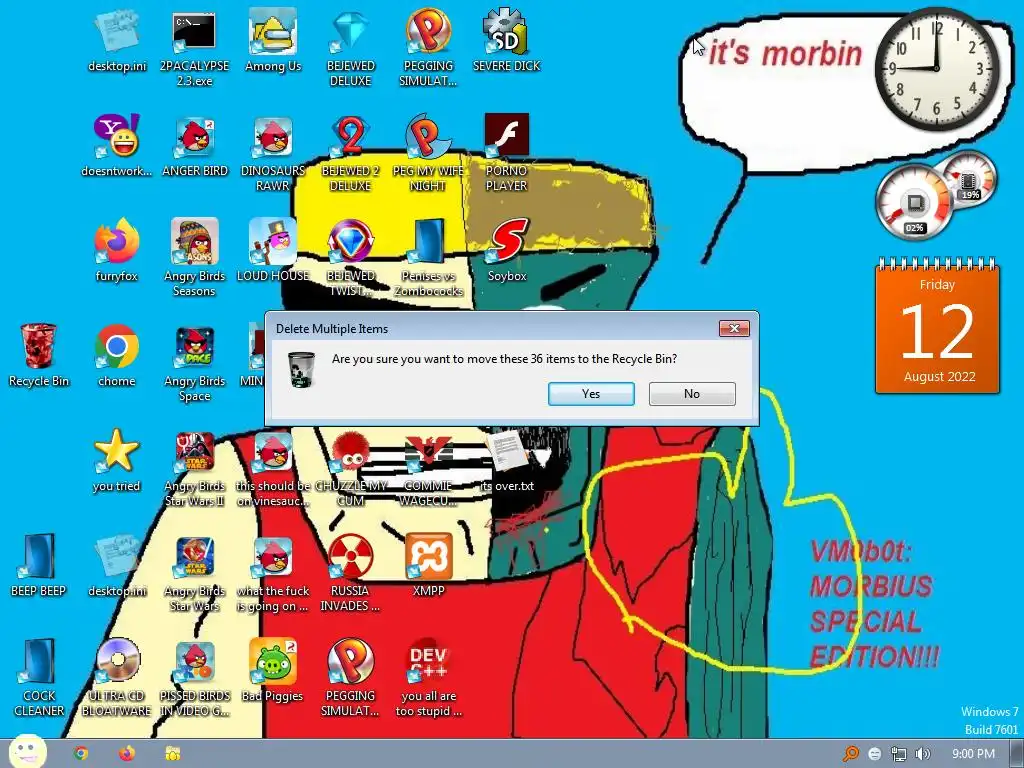Viewport: 1024px width, 768px height.
Task: Select the what is going on... Angry Birds icon
Action: coord(273,573)
